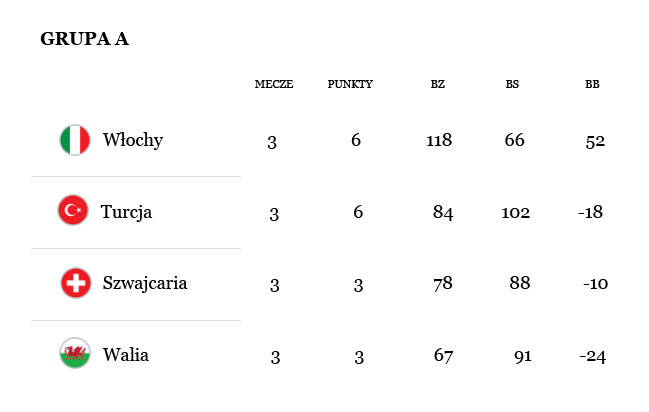Click the PUNKTY column header
This screenshot has width=649, height=412.
350,85
